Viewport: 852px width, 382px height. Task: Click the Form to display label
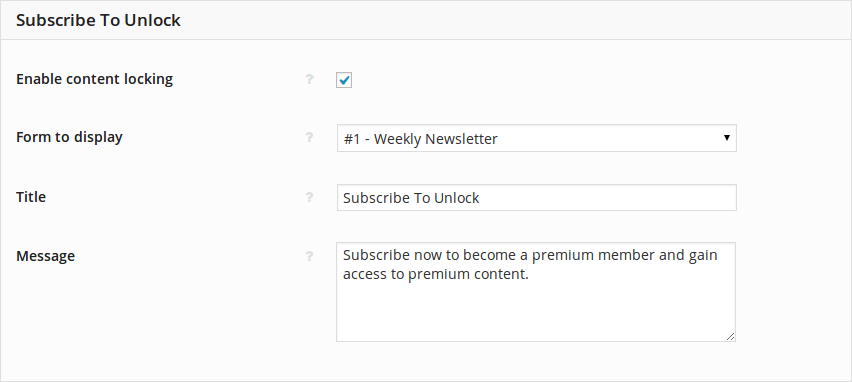tap(69, 137)
